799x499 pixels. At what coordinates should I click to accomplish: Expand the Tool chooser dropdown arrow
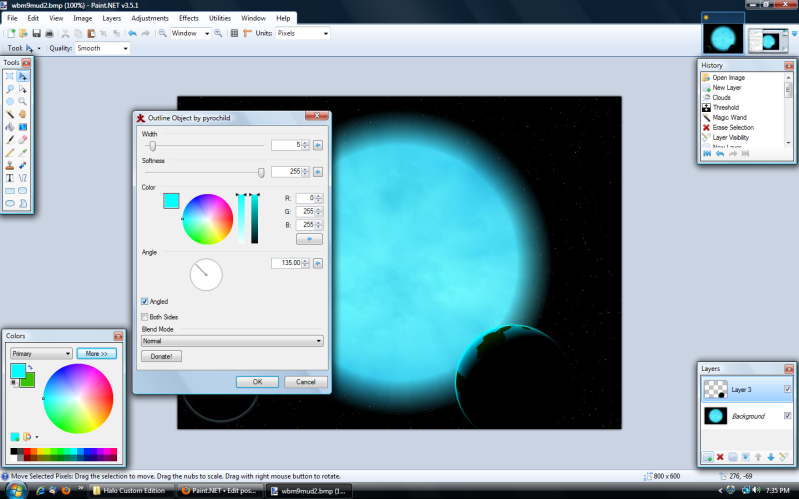click(39, 48)
